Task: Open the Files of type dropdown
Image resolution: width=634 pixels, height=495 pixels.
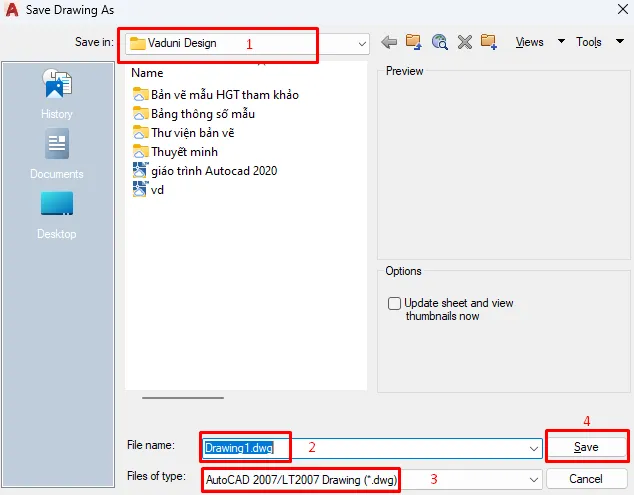Action: click(x=534, y=479)
